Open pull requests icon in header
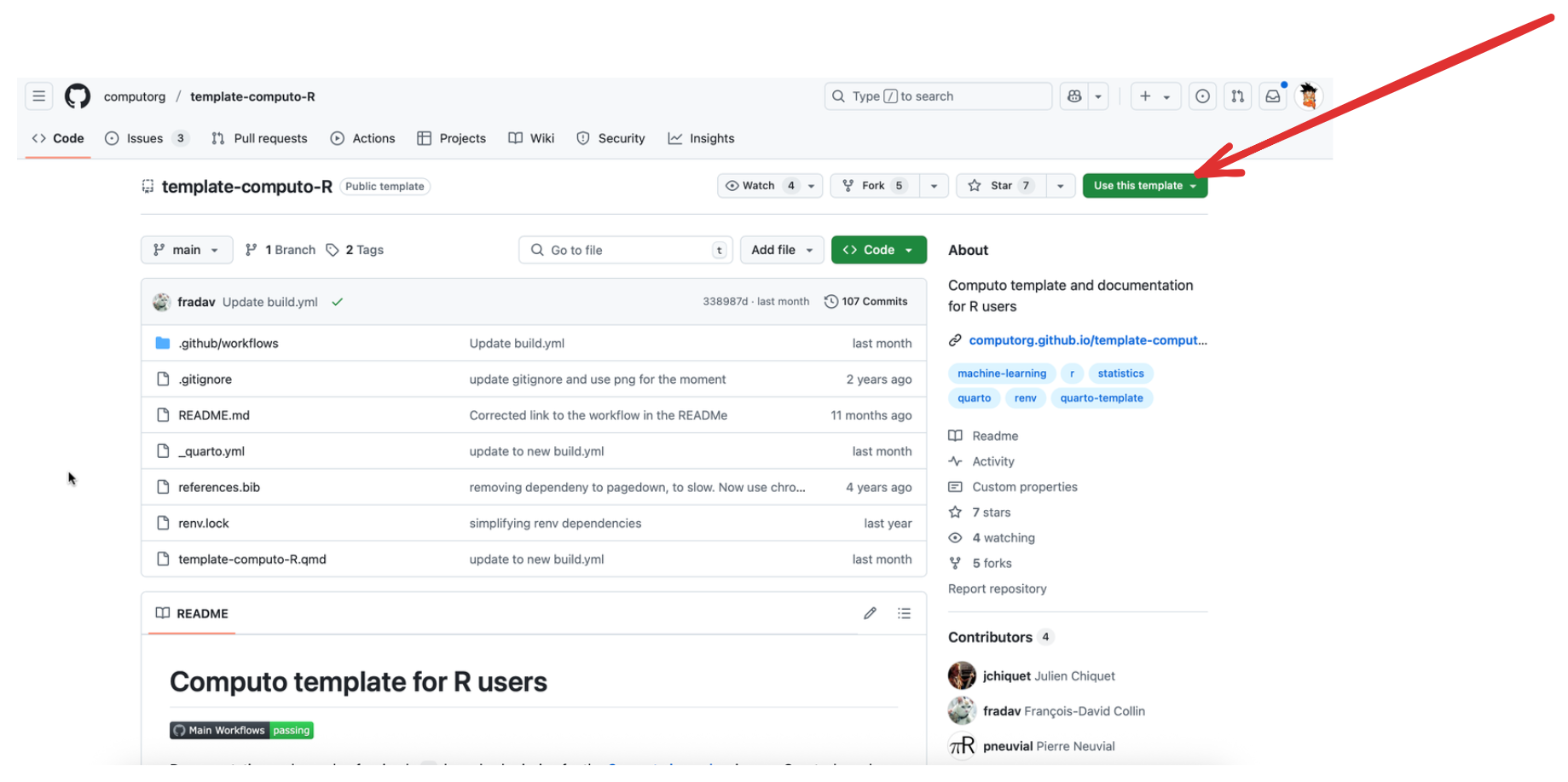1568x782 pixels. (x=1237, y=96)
